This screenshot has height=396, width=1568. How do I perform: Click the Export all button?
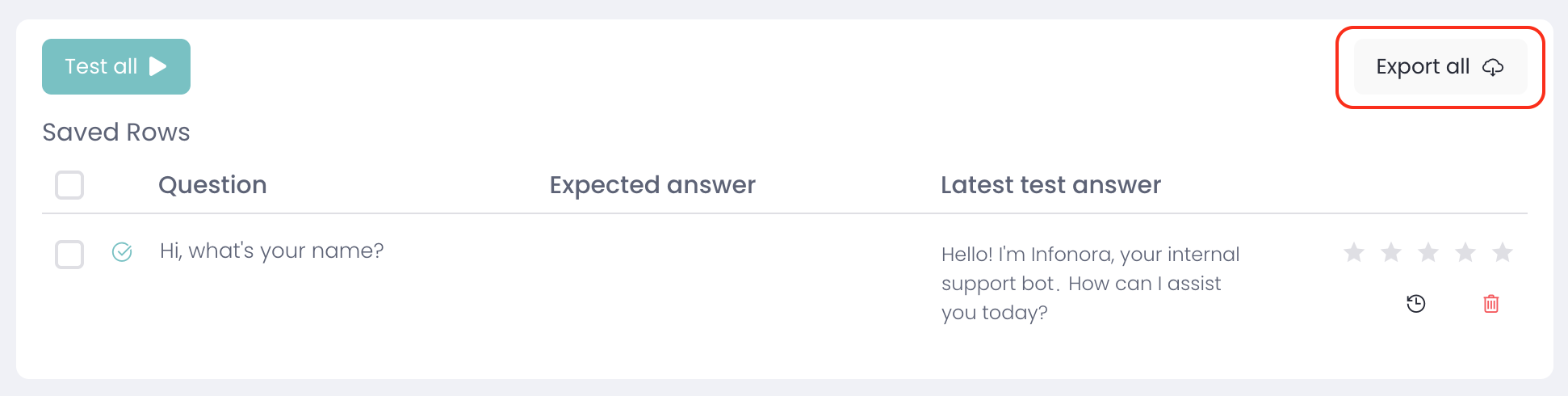coord(1440,67)
